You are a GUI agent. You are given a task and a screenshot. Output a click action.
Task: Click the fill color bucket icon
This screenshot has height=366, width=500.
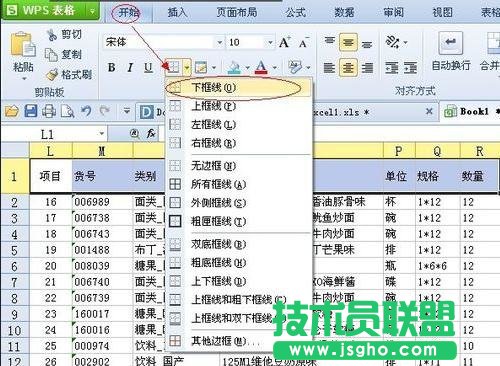tap(234, 68)
